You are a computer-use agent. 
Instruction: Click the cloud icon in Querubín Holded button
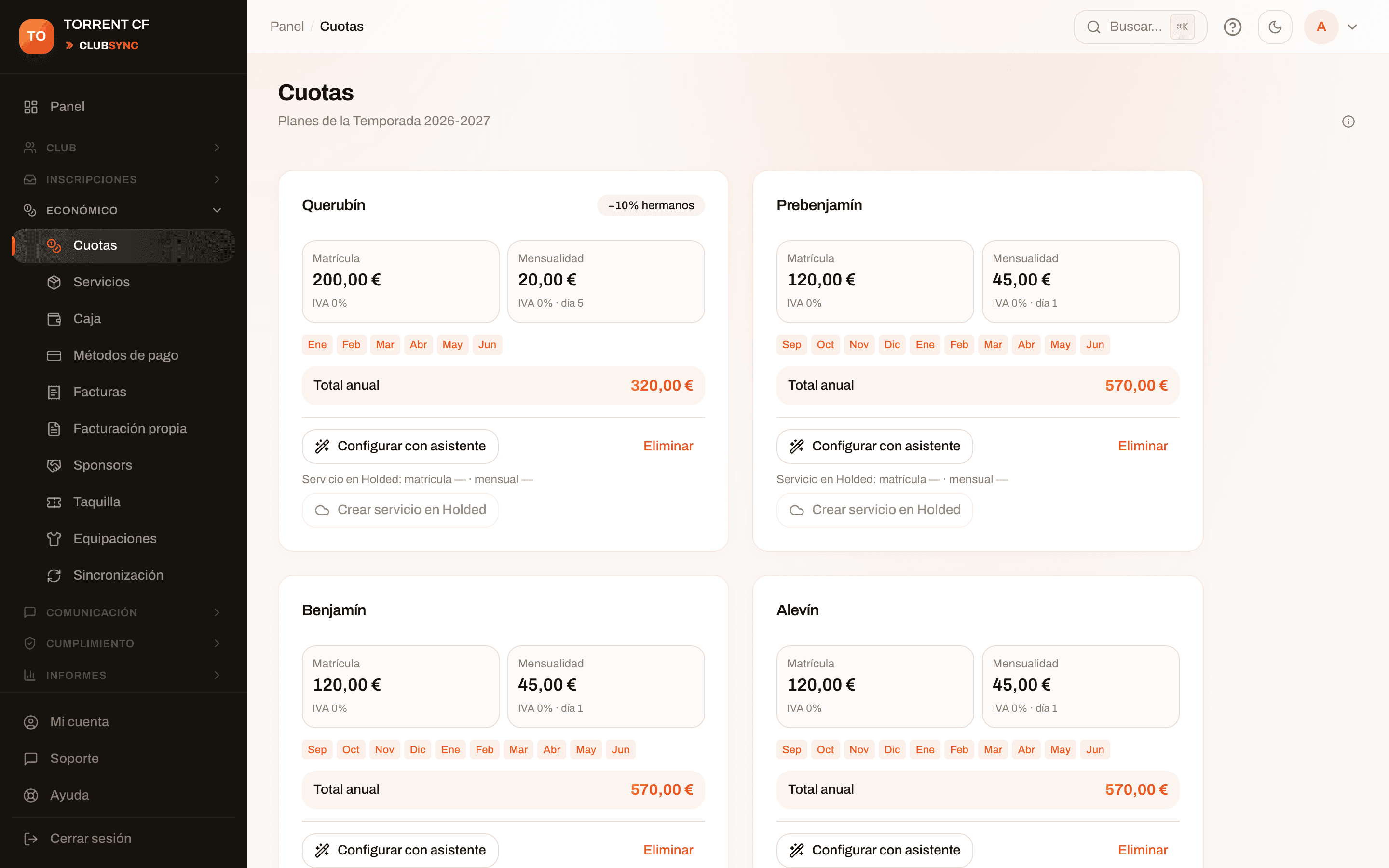[322, 510]
